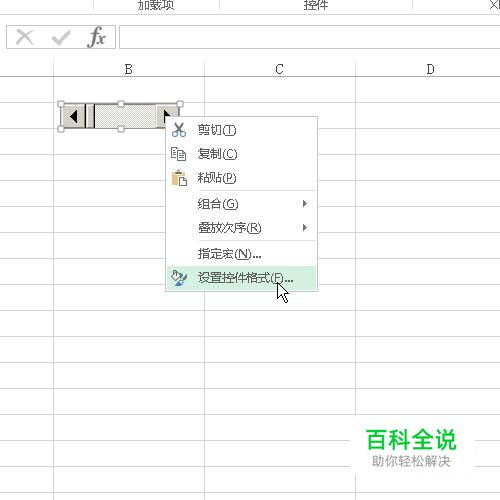Click the Cut scissors icon
The image size is (500, 500).
[179, 130]
